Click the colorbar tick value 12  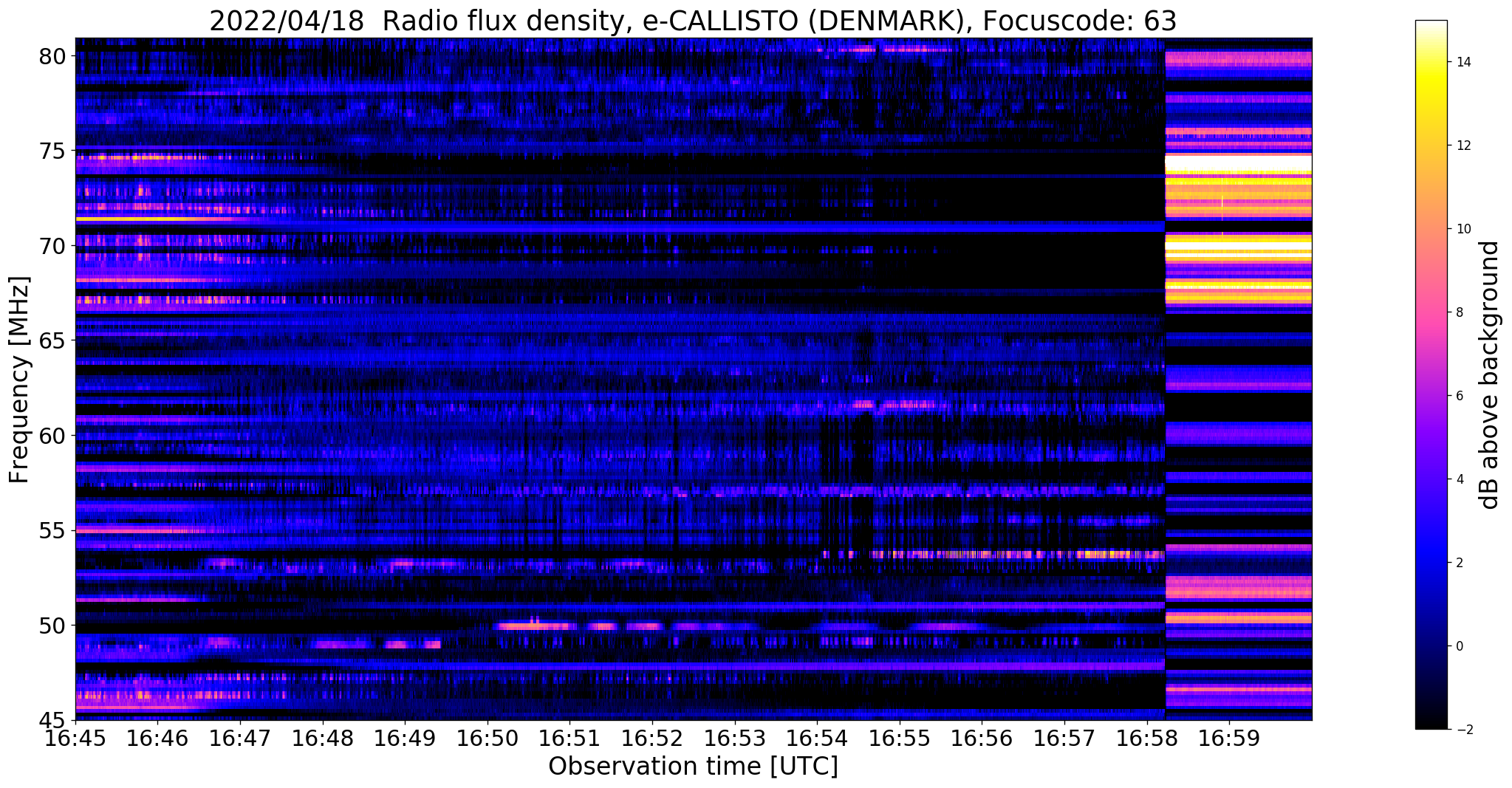[1463, 145]
